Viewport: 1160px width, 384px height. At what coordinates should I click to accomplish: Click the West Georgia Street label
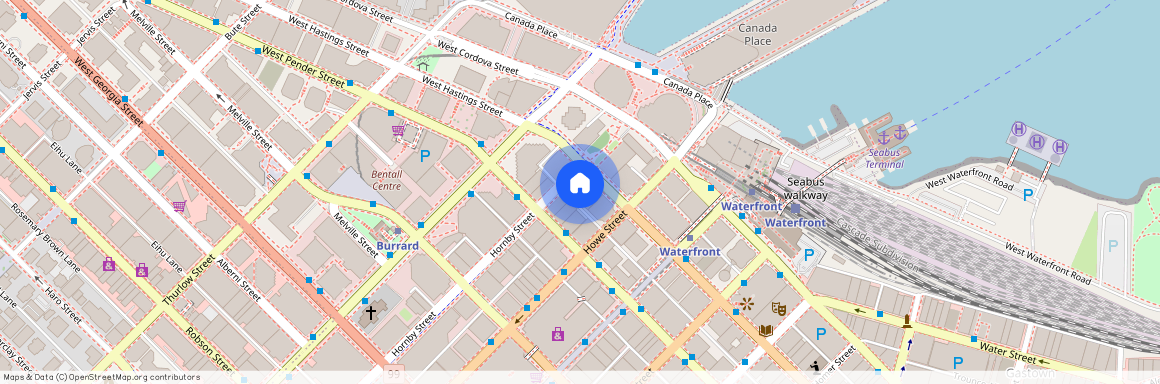coord(109,91)
